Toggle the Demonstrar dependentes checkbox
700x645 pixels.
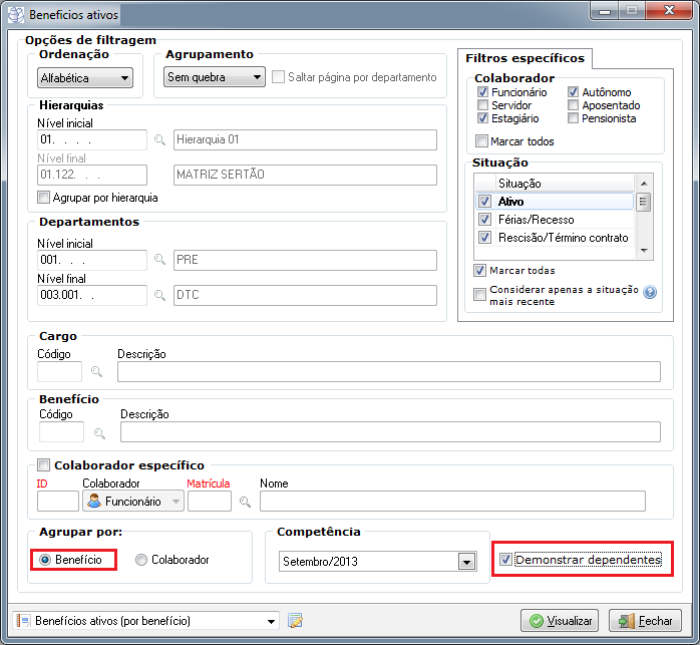(506, 560)
